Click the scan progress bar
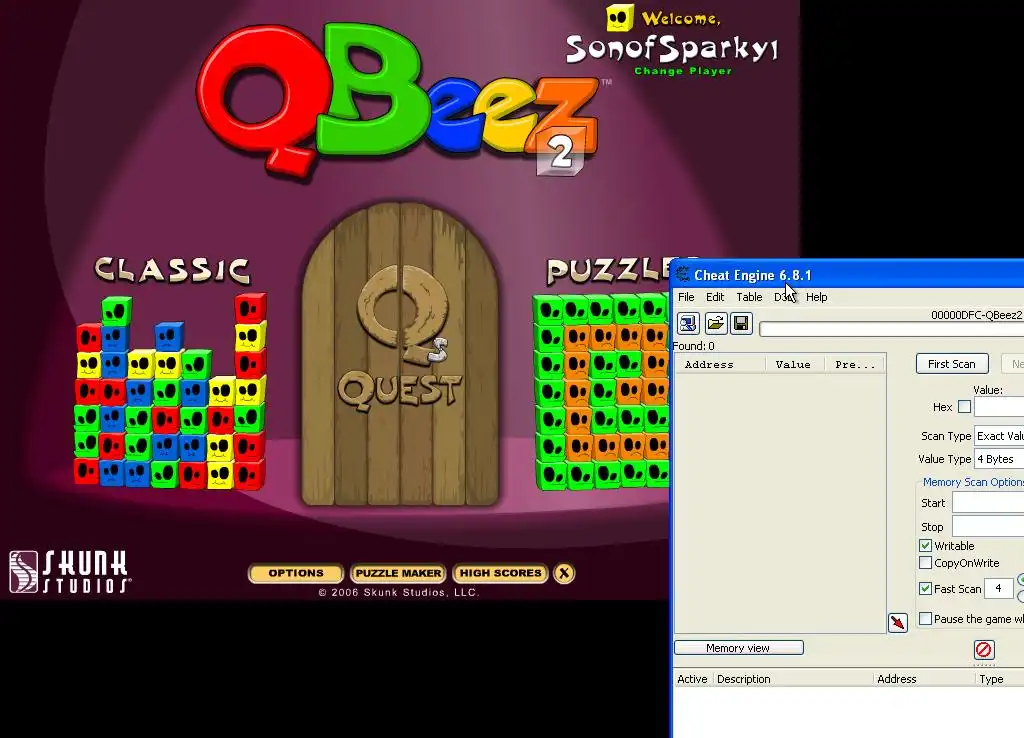This screenshot has width=1024, height=738. (x=891, y=330)
